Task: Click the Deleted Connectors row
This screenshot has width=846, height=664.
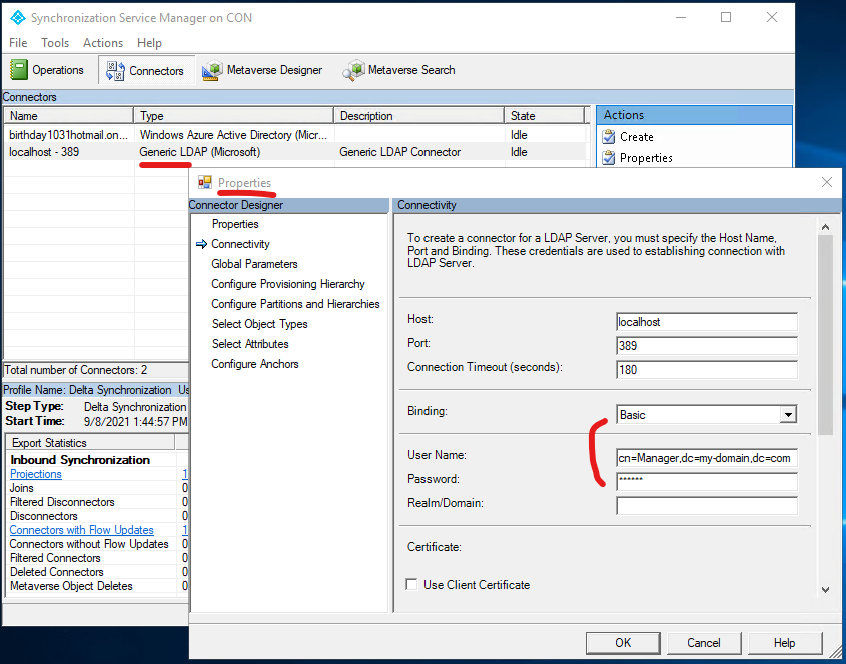Action: click(x=97, y=572)
